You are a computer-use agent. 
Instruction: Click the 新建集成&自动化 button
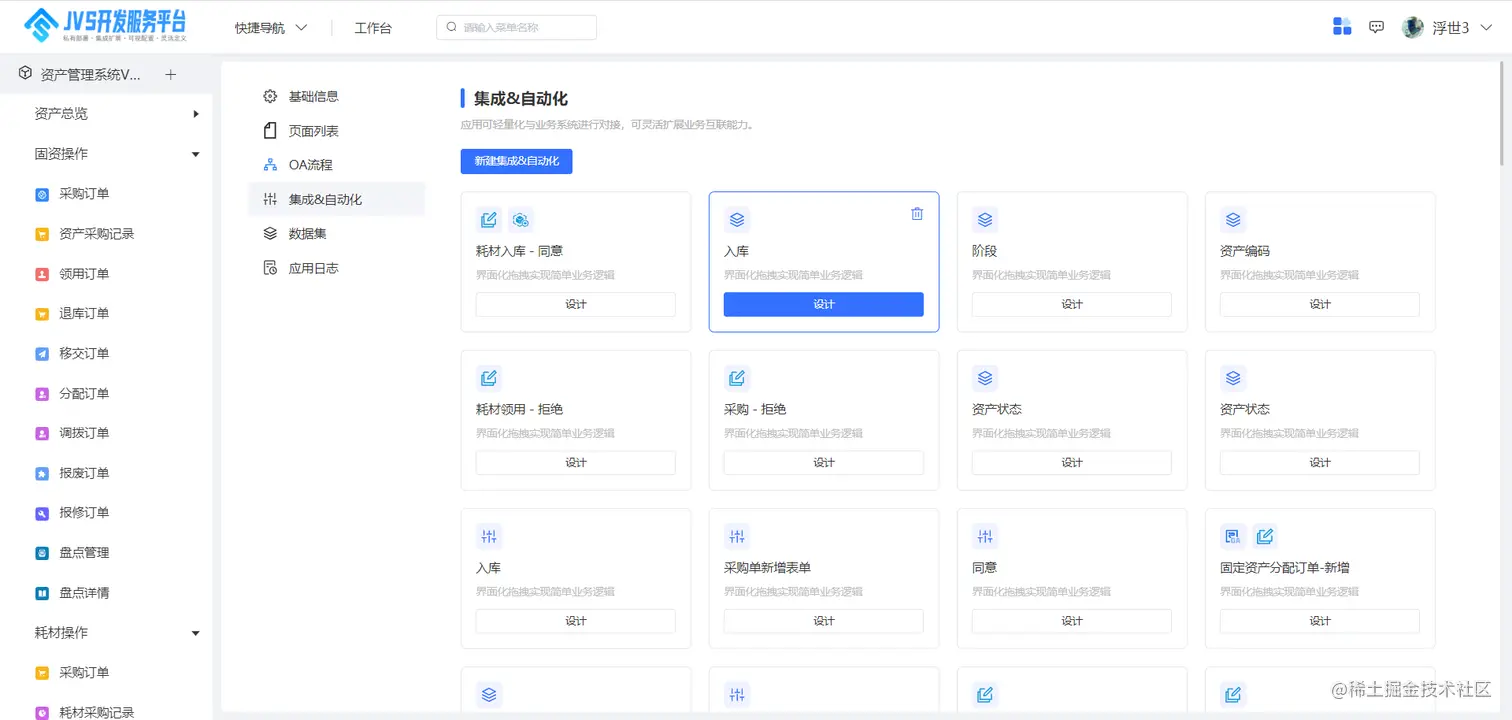(516, 161)
